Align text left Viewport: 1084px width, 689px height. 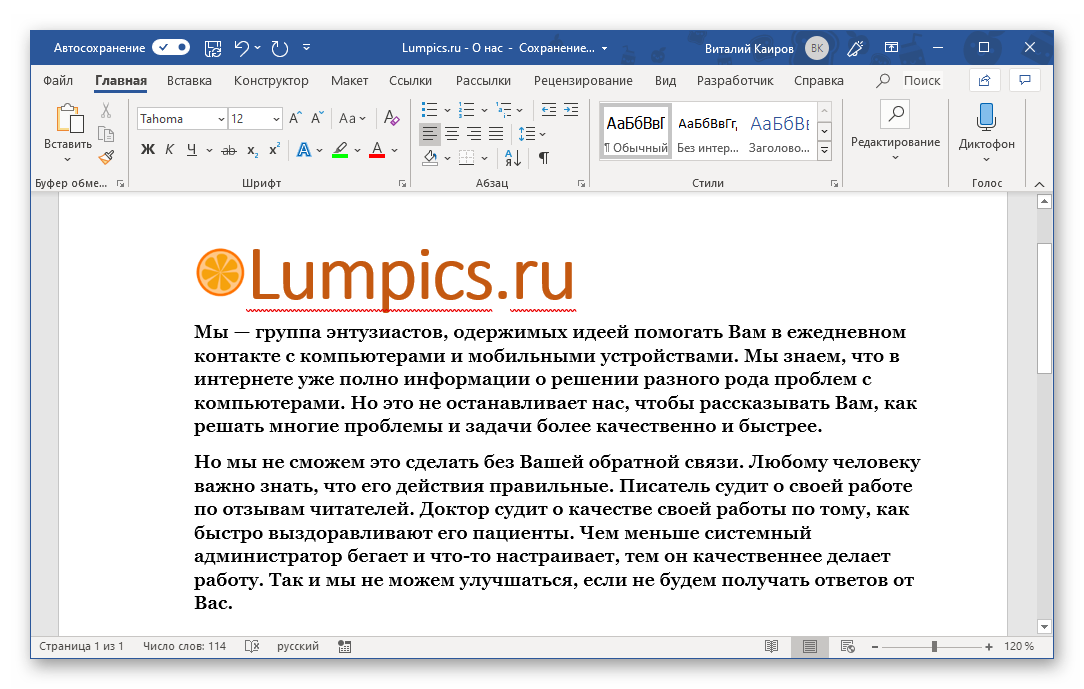click(430, 133)
